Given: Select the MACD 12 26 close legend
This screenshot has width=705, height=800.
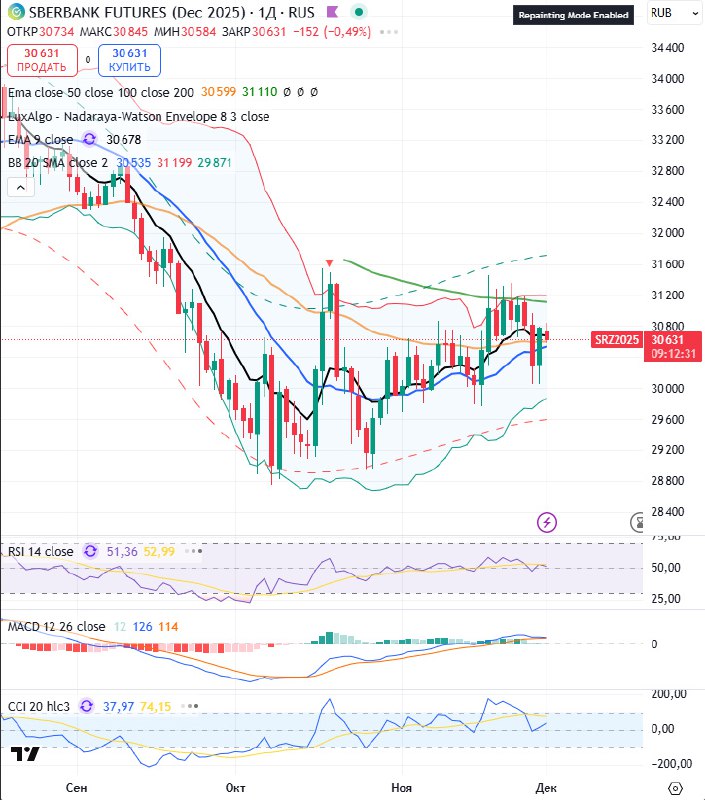Looking at the screenshot, I should 55,627.
